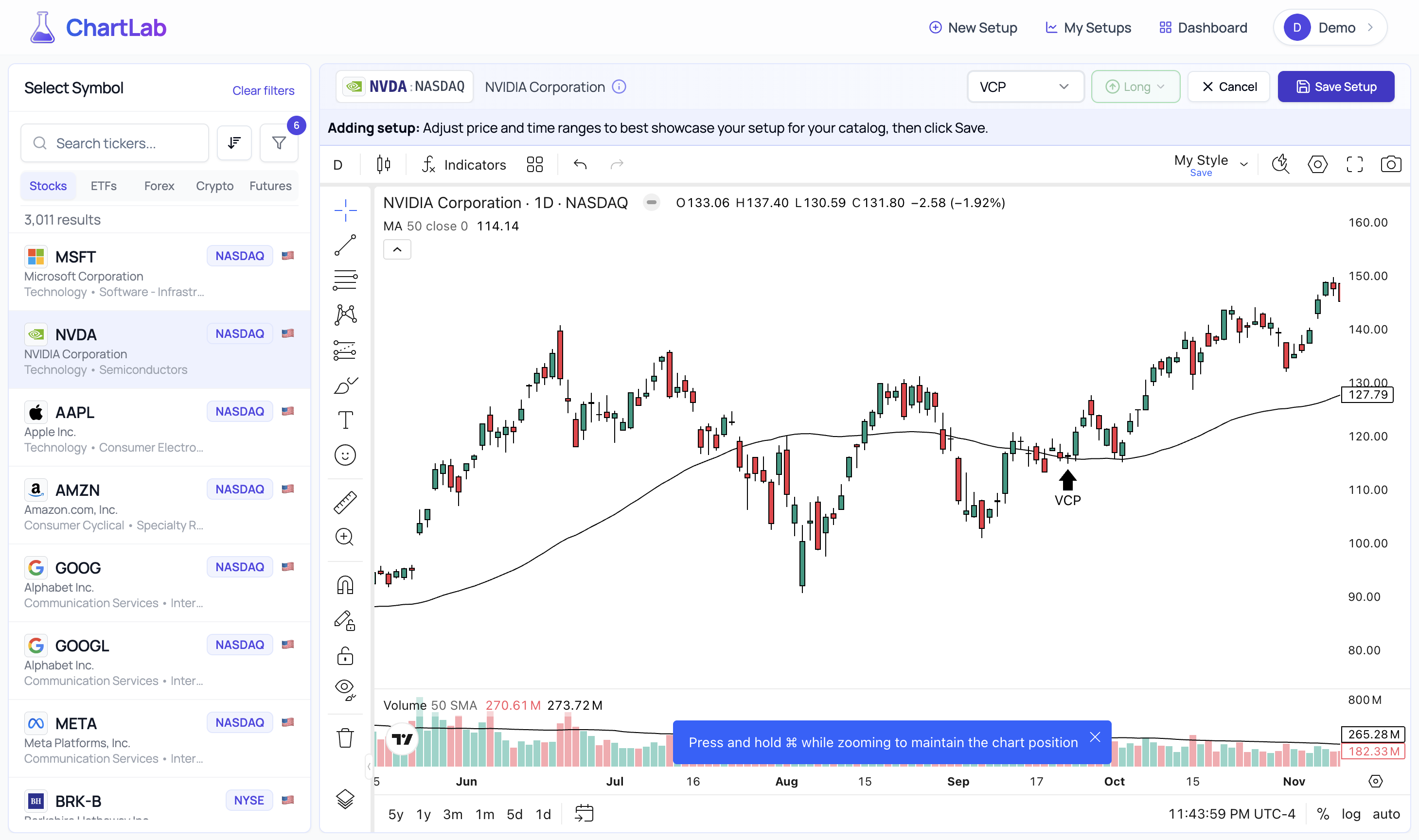This screenshot has height=840, width=1419.
Task: Open the symbol filter funnel
Action: (x=279, y=143)
